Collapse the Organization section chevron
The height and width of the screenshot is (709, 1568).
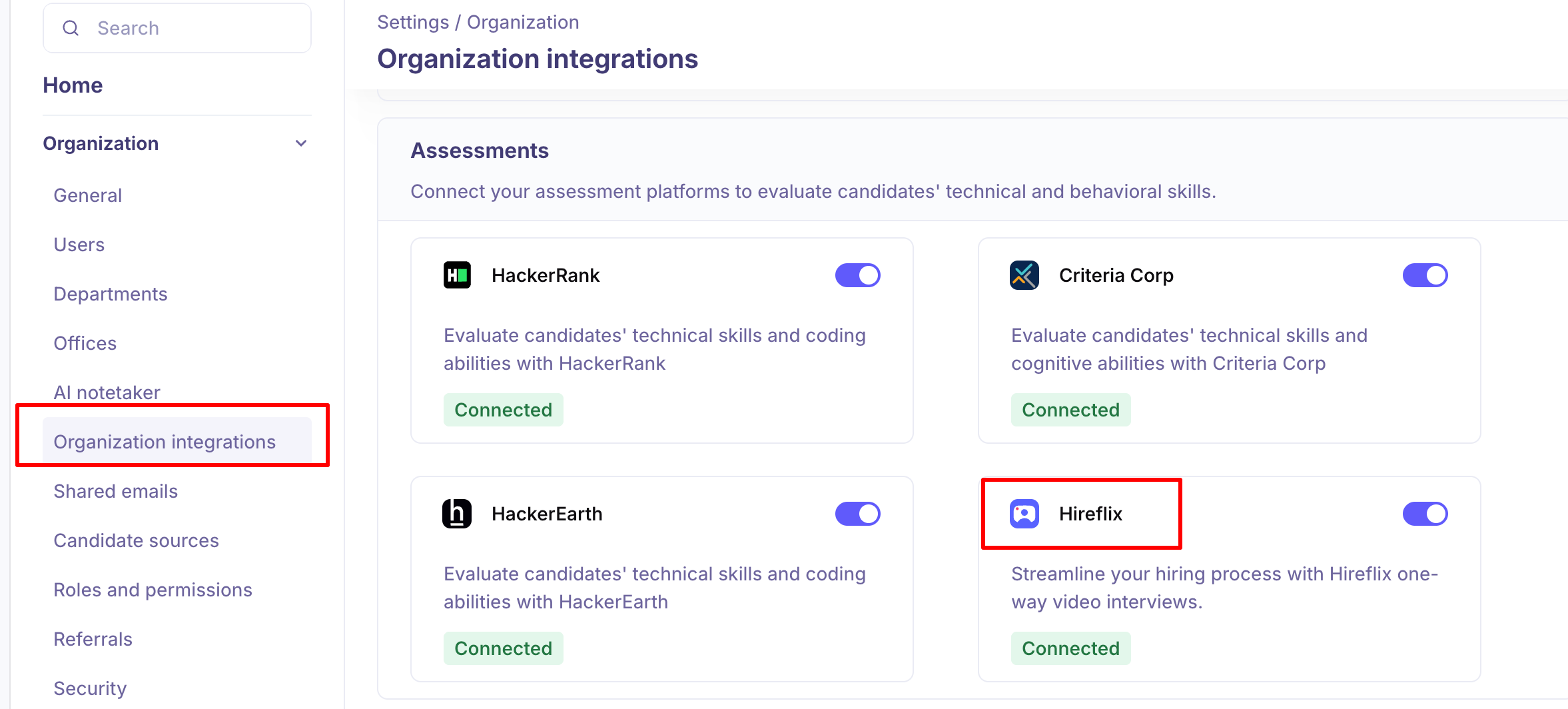coord(301,143)
